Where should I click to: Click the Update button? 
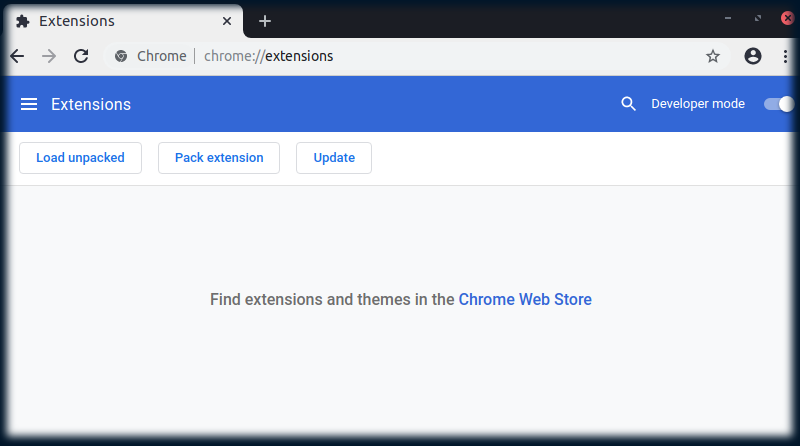(x=334, y=158)
